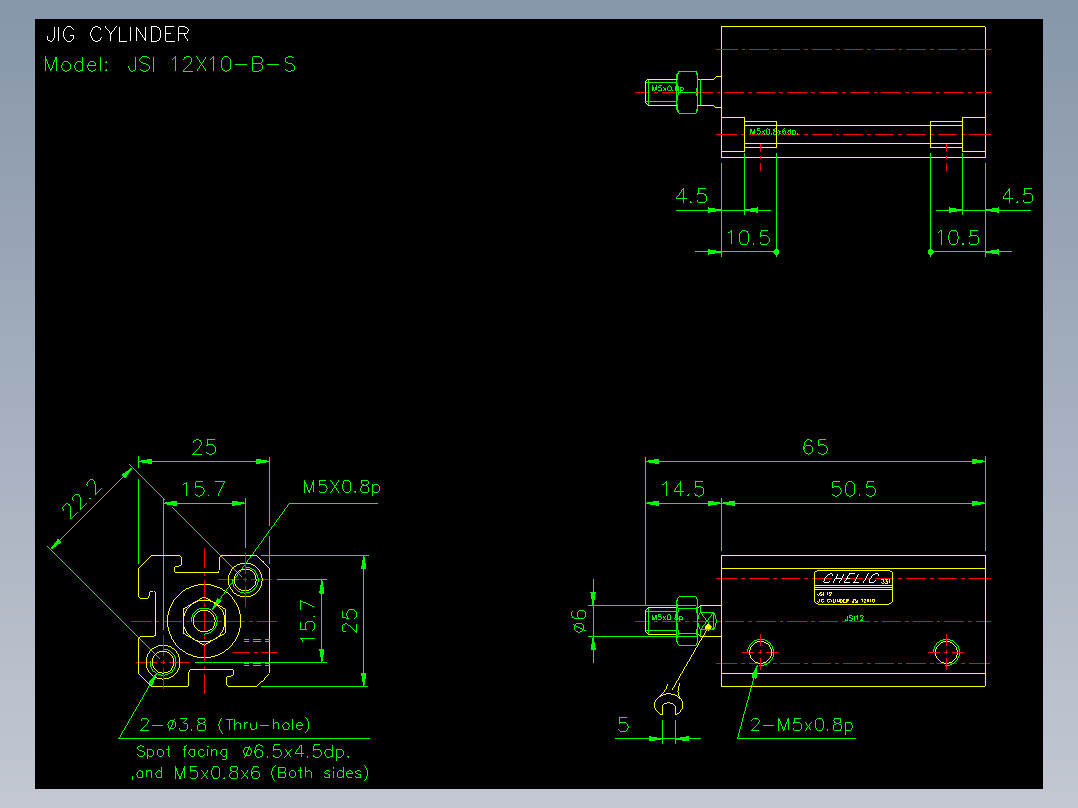Viewport: 1078px width, 808px height.
Task: Select the small "JSI12" text on the body
Action: (x=854, y=618)
